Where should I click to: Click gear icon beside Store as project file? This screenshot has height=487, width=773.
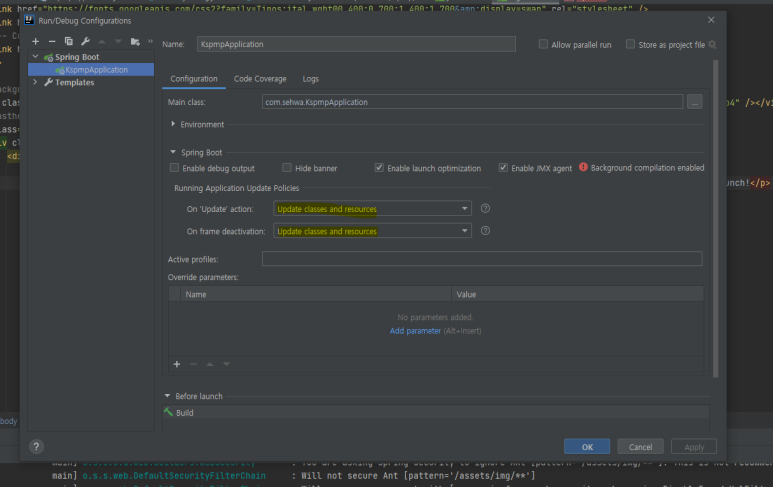[712, 44]
